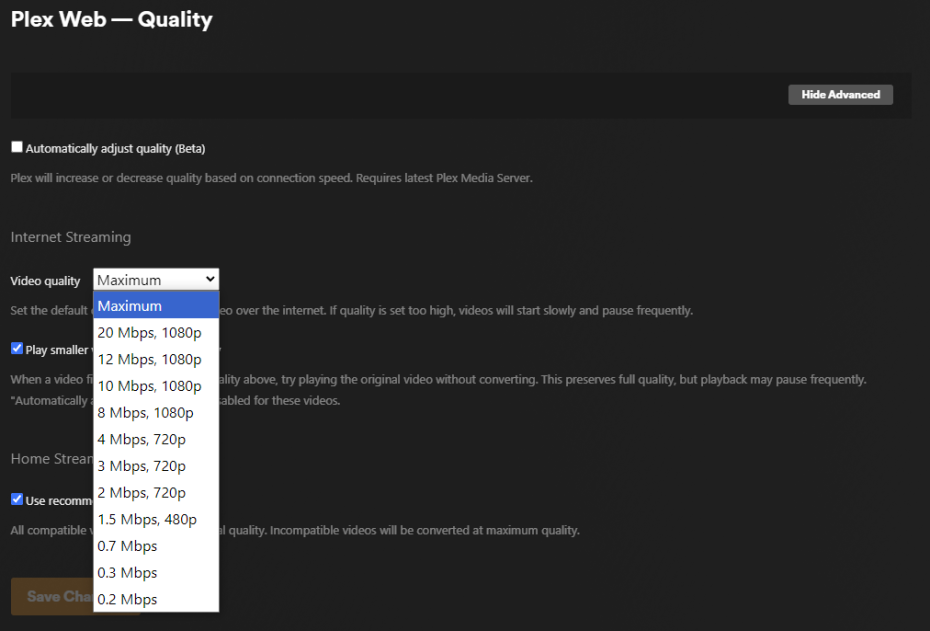Select Maximum quality option
This screenshot has width=930, height=631.
tap(155, 306)
